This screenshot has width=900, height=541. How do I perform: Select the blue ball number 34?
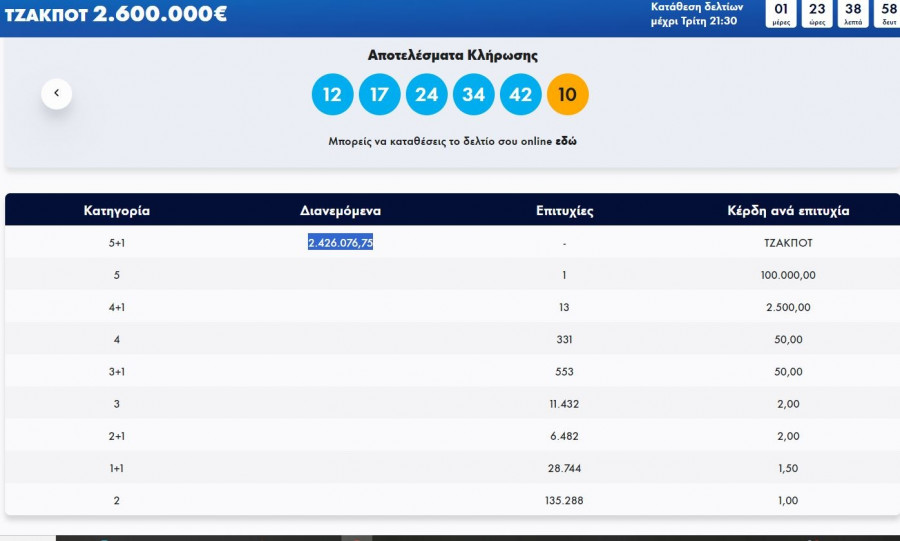pos(474,95)
